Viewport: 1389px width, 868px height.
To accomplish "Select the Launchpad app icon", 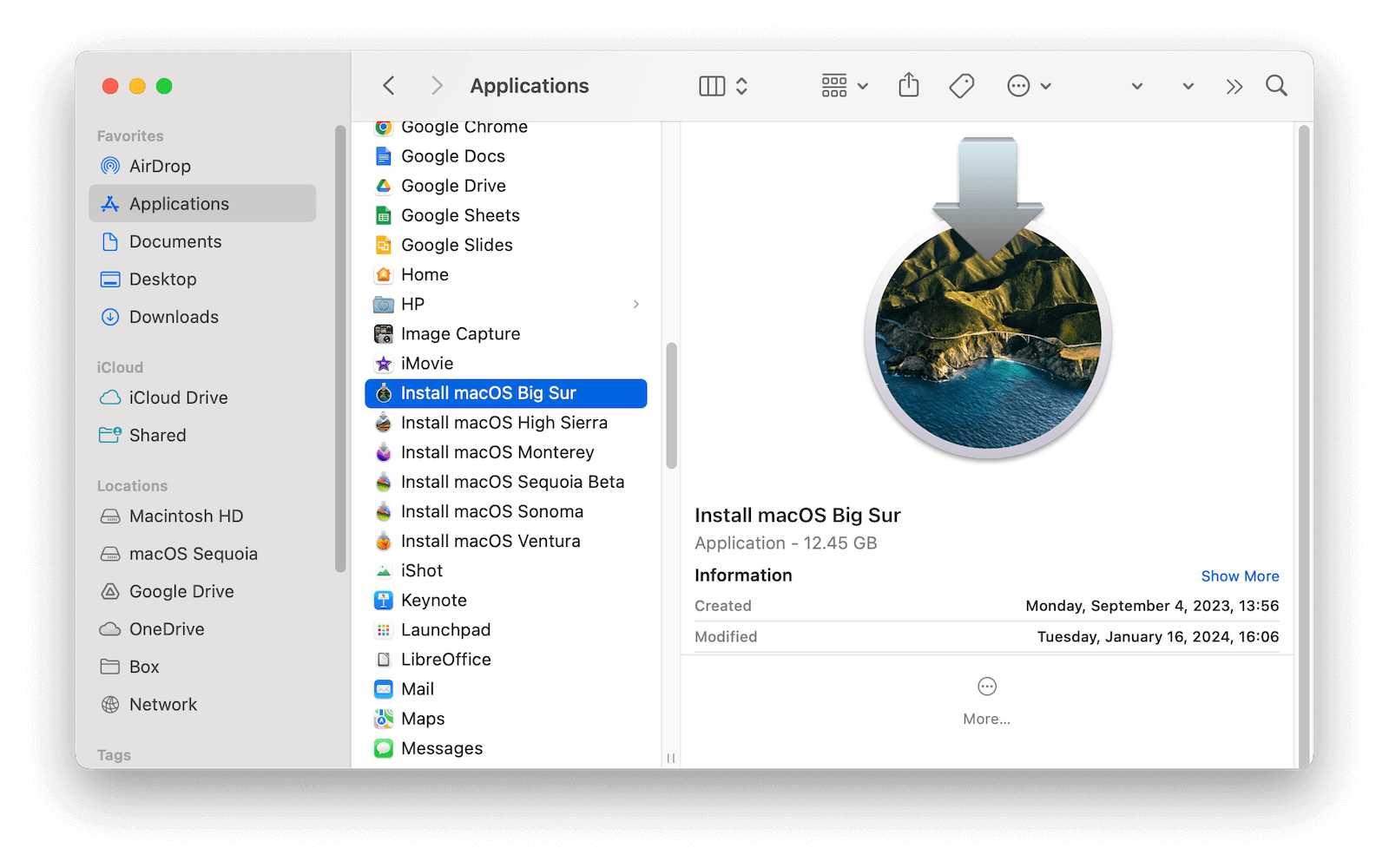I will coord(383,629).
